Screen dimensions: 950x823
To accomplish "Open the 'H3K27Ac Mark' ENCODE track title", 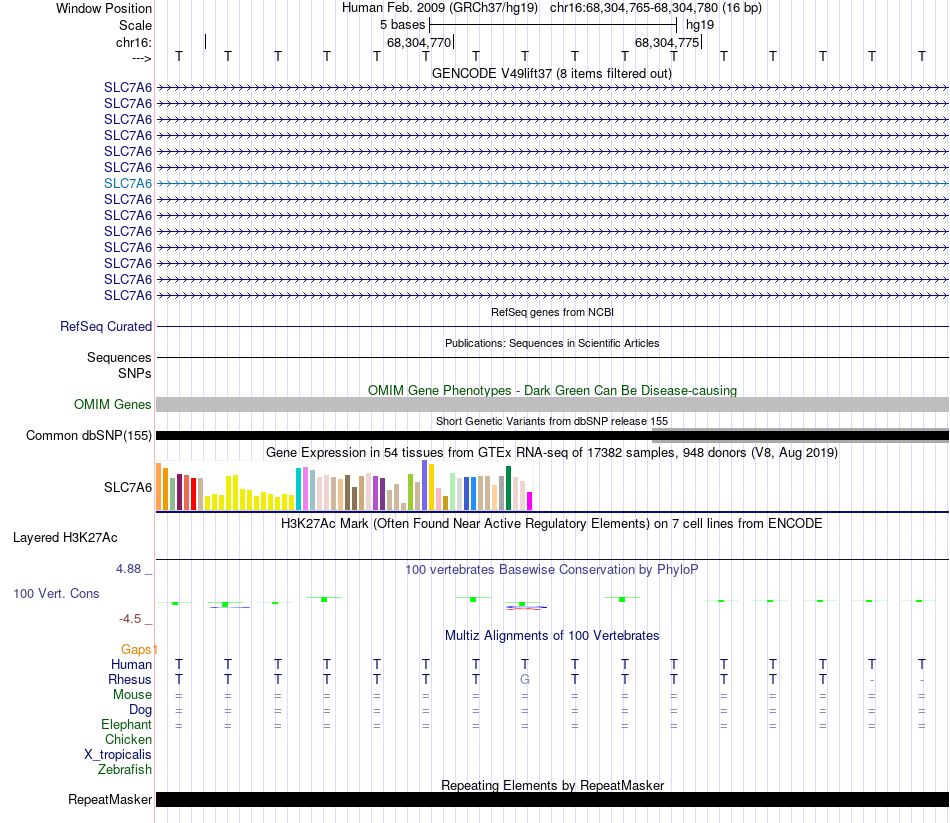I will pos(552,524).
